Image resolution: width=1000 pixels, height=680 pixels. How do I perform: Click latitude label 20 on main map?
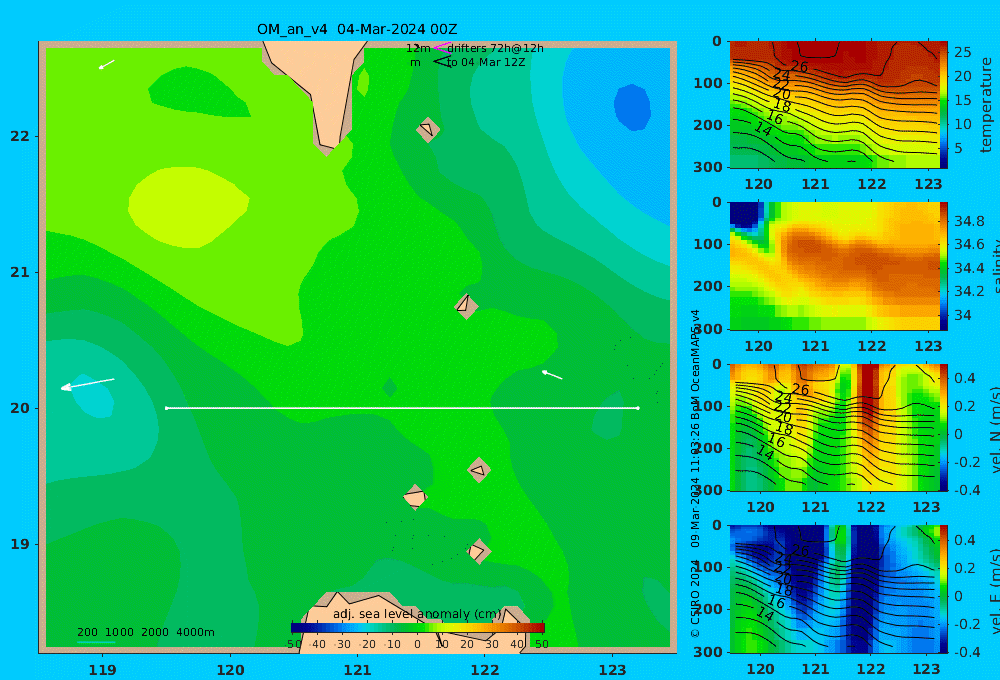20,408
